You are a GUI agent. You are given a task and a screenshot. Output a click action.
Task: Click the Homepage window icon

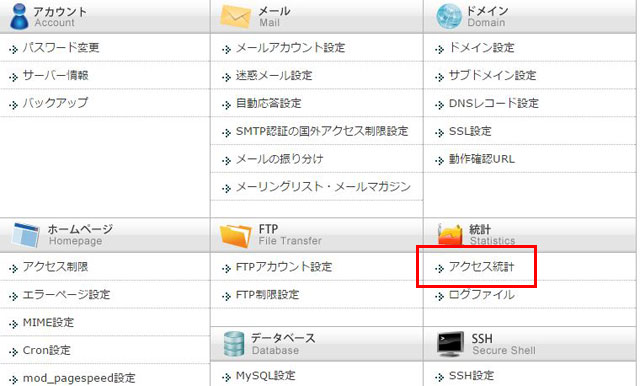click(x=26, y=235)
